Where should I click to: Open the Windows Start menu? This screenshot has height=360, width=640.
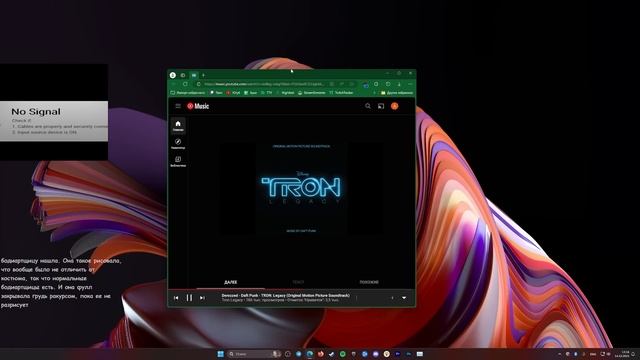(220, 354)
